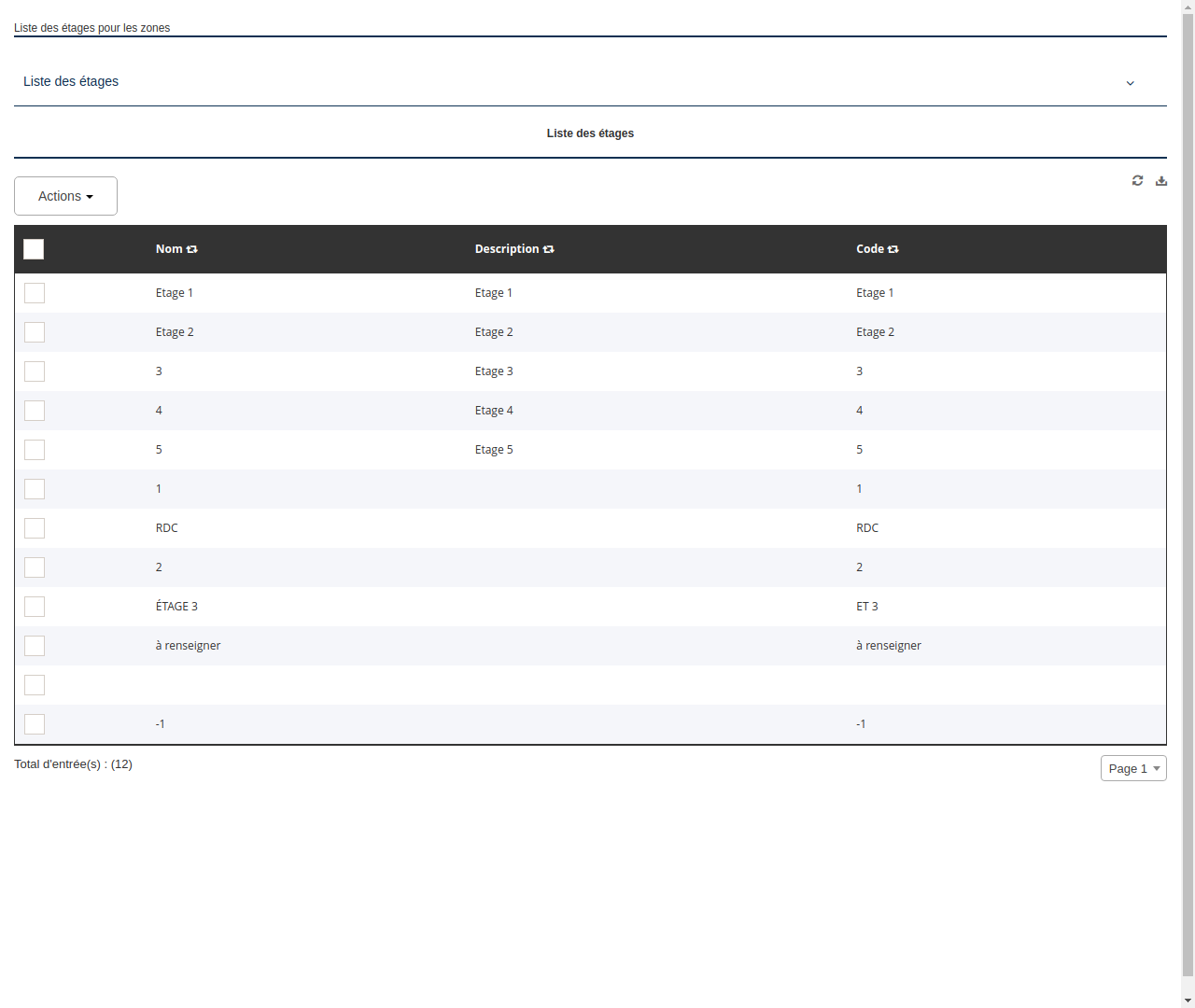Click the download/export icon near the refresh icon
The height and width of the screenshot is (1008, 1195).
pyautogui.click(x=1160, y=180)
